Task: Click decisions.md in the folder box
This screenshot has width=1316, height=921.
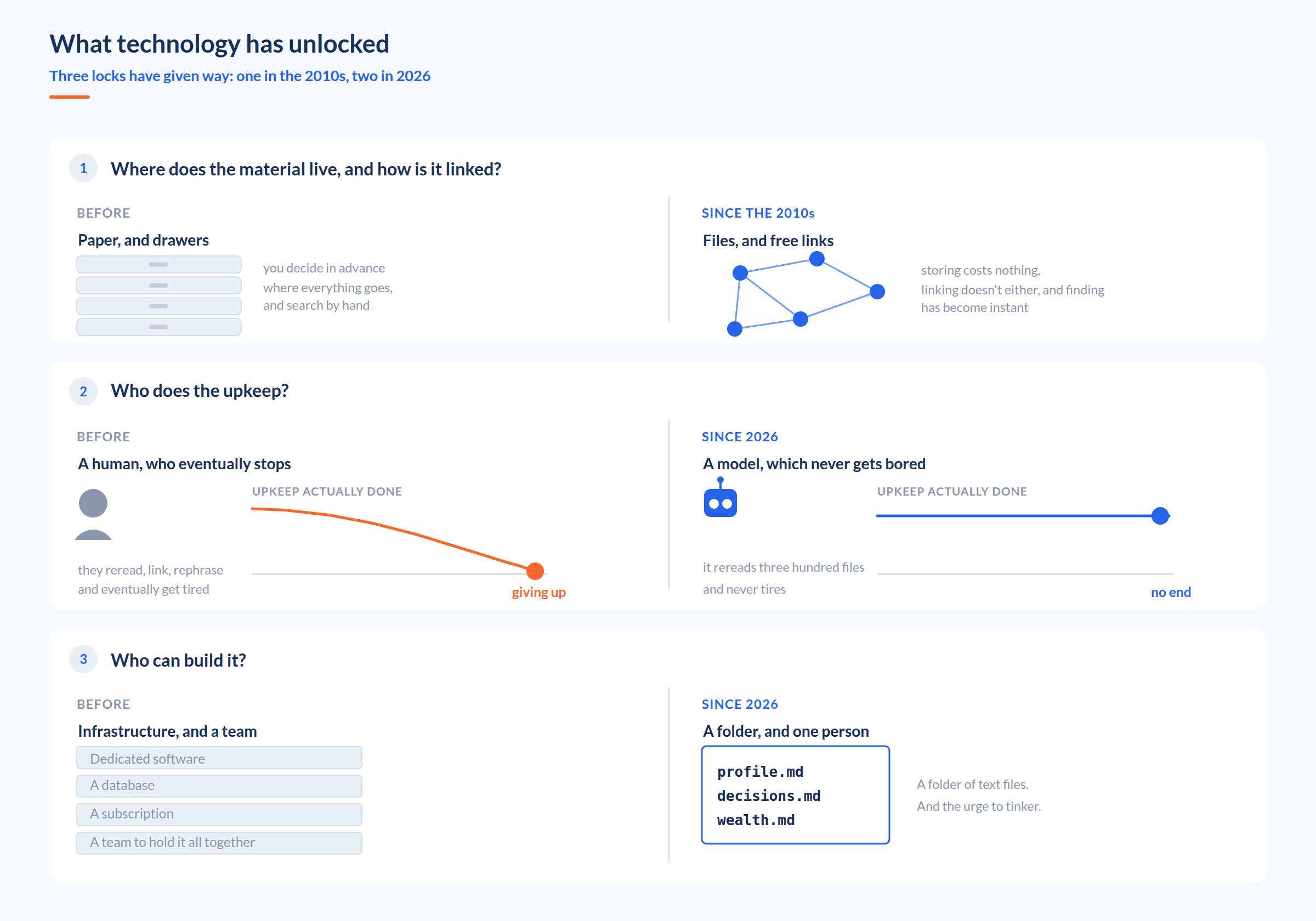Action: click(x=769, y=796)
